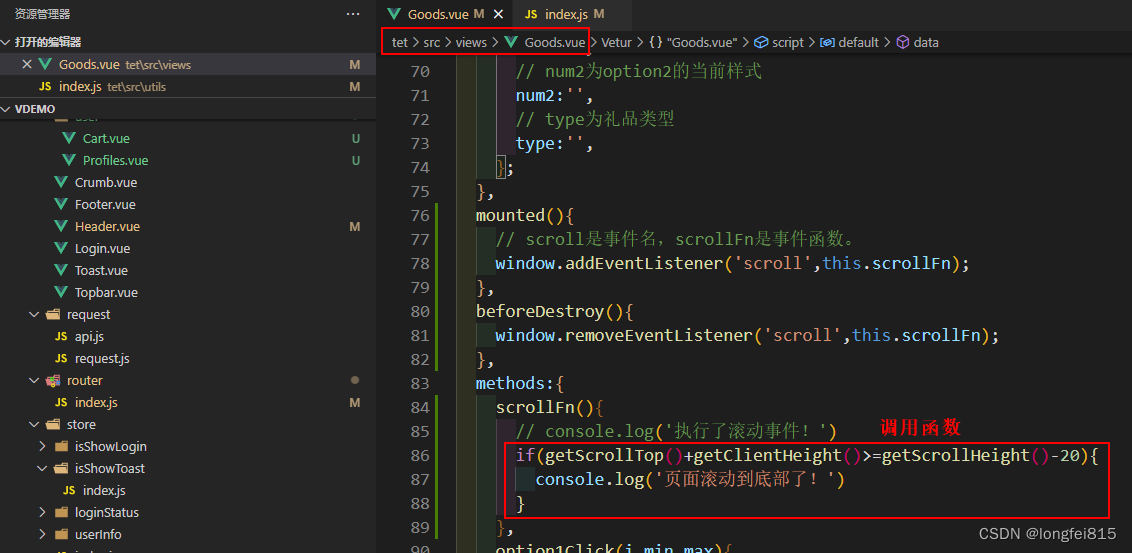
Task: Expand the isShowLogin folder
Action: click(42, 446)
